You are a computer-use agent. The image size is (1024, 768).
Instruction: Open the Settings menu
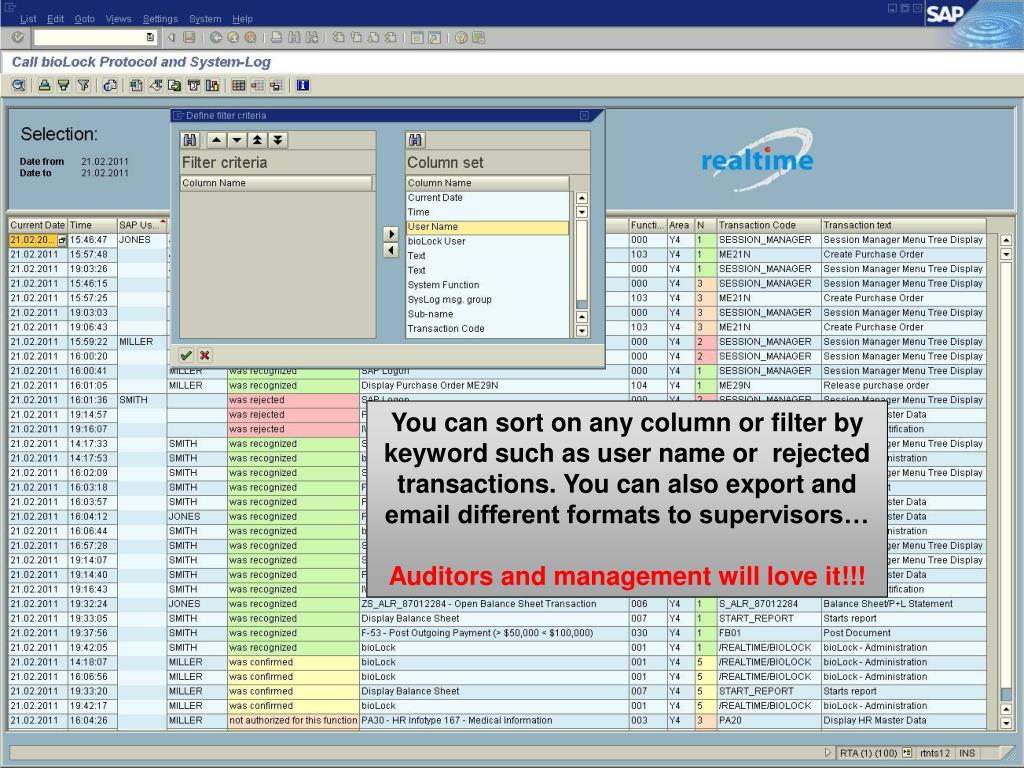(160, 19)
